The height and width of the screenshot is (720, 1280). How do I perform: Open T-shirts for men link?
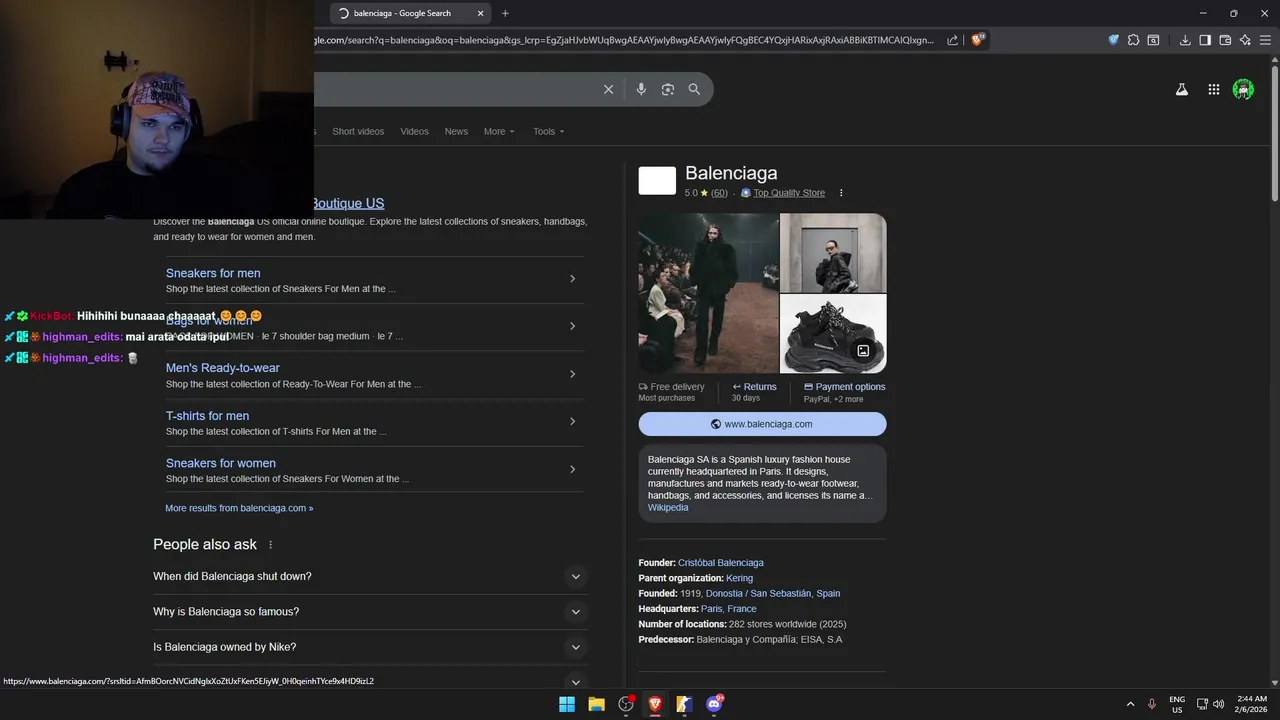point(207,416)
